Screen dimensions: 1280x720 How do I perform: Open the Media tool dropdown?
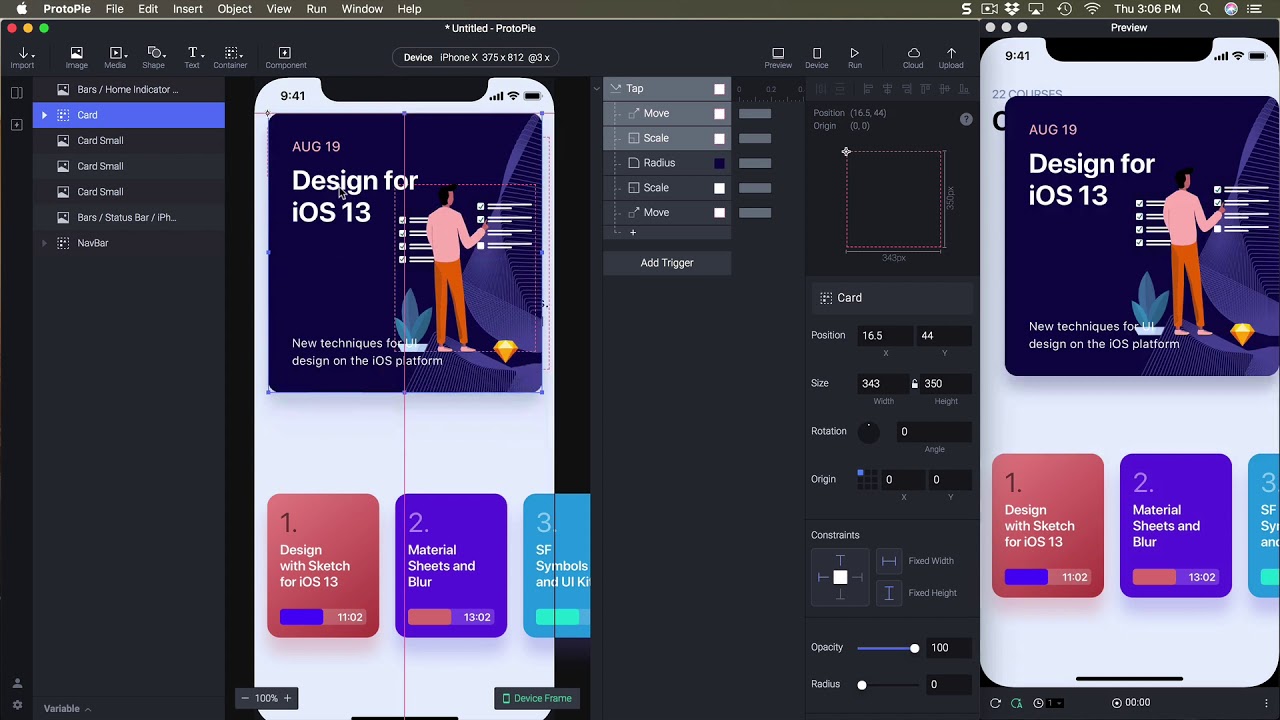coord(115,58)
